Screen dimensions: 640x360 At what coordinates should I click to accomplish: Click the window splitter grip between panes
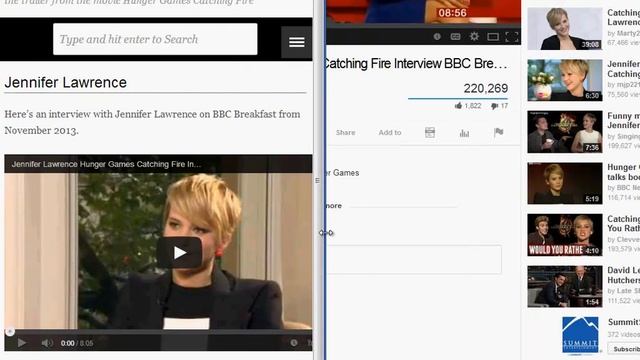coord(317,180)
